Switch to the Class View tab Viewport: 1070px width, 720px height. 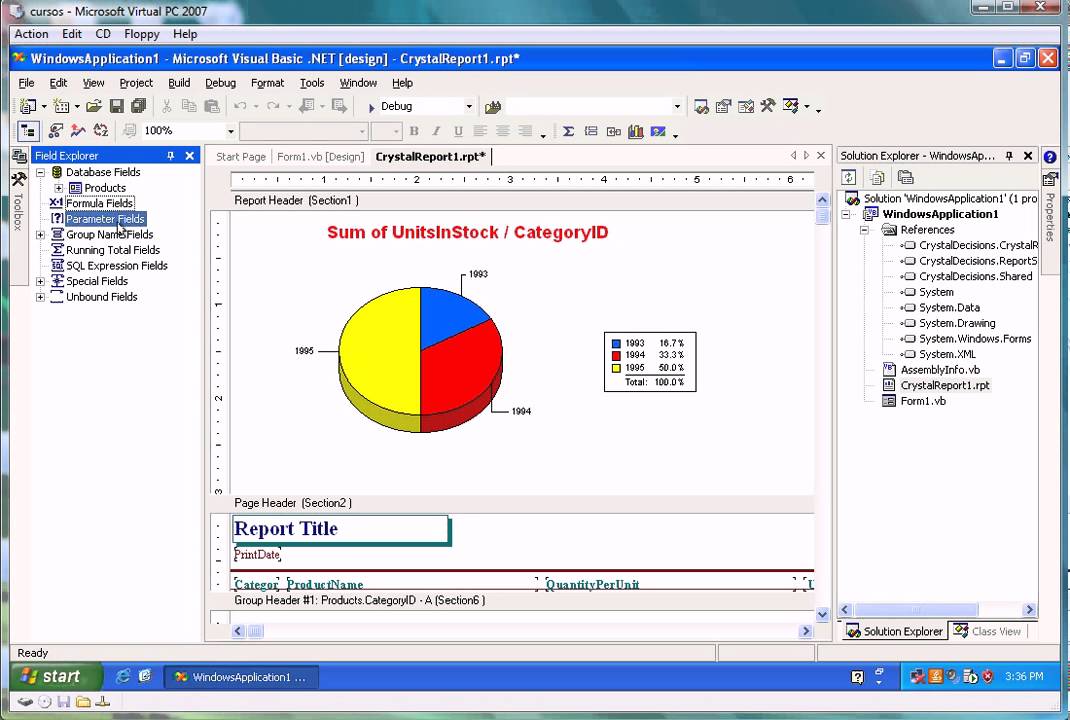[x=987, y=631]
